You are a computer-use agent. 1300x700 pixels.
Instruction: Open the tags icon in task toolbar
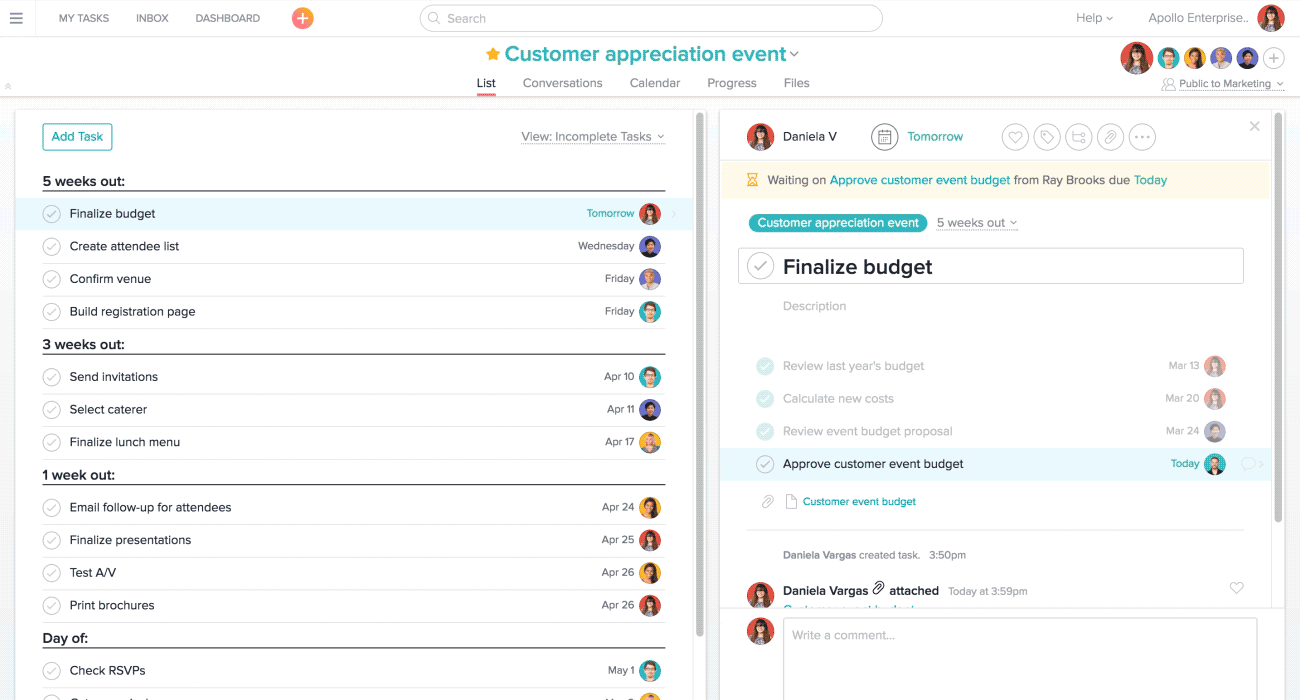[x=1047, y=137]
